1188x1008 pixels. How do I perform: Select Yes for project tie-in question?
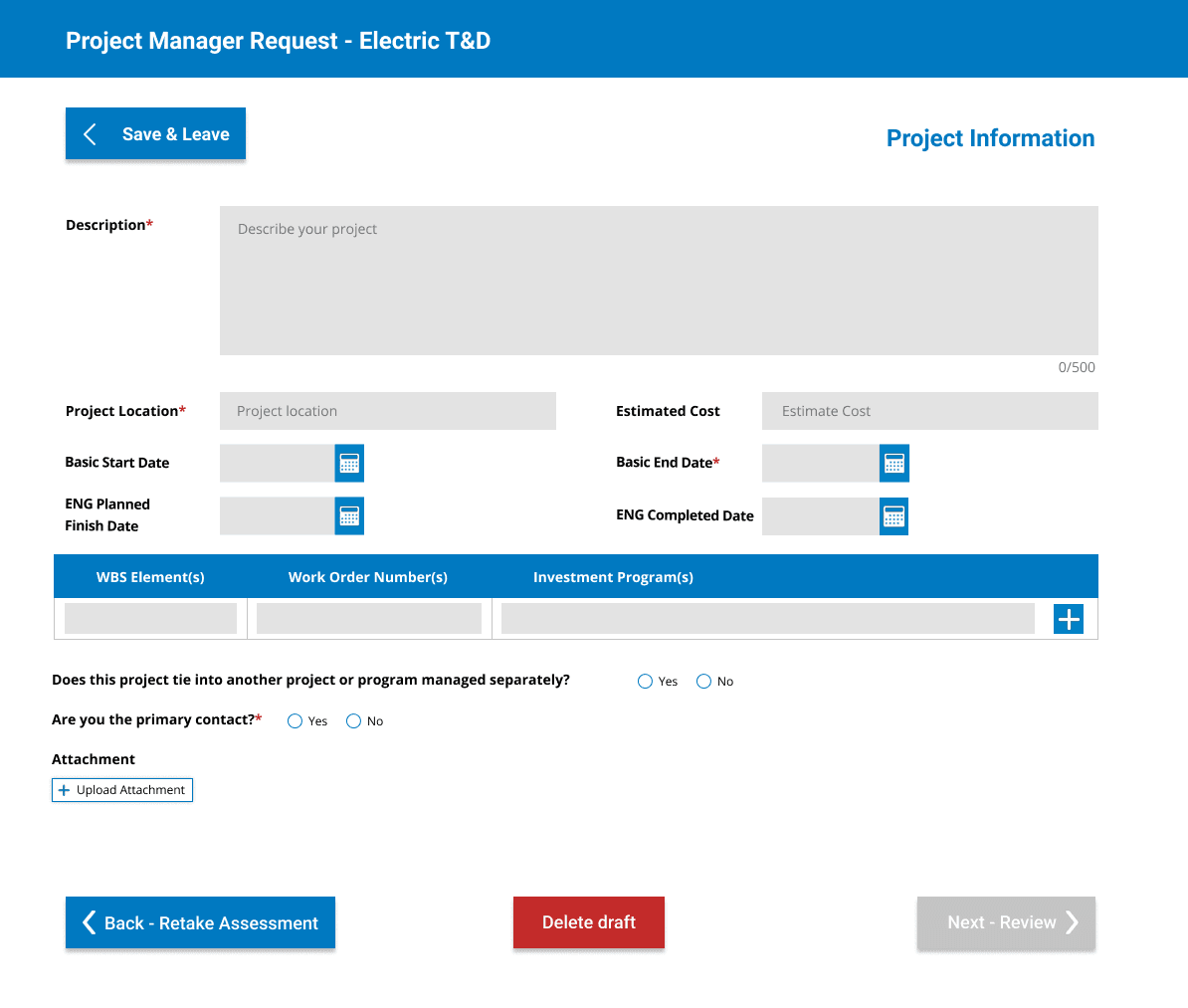coord(645,682)
